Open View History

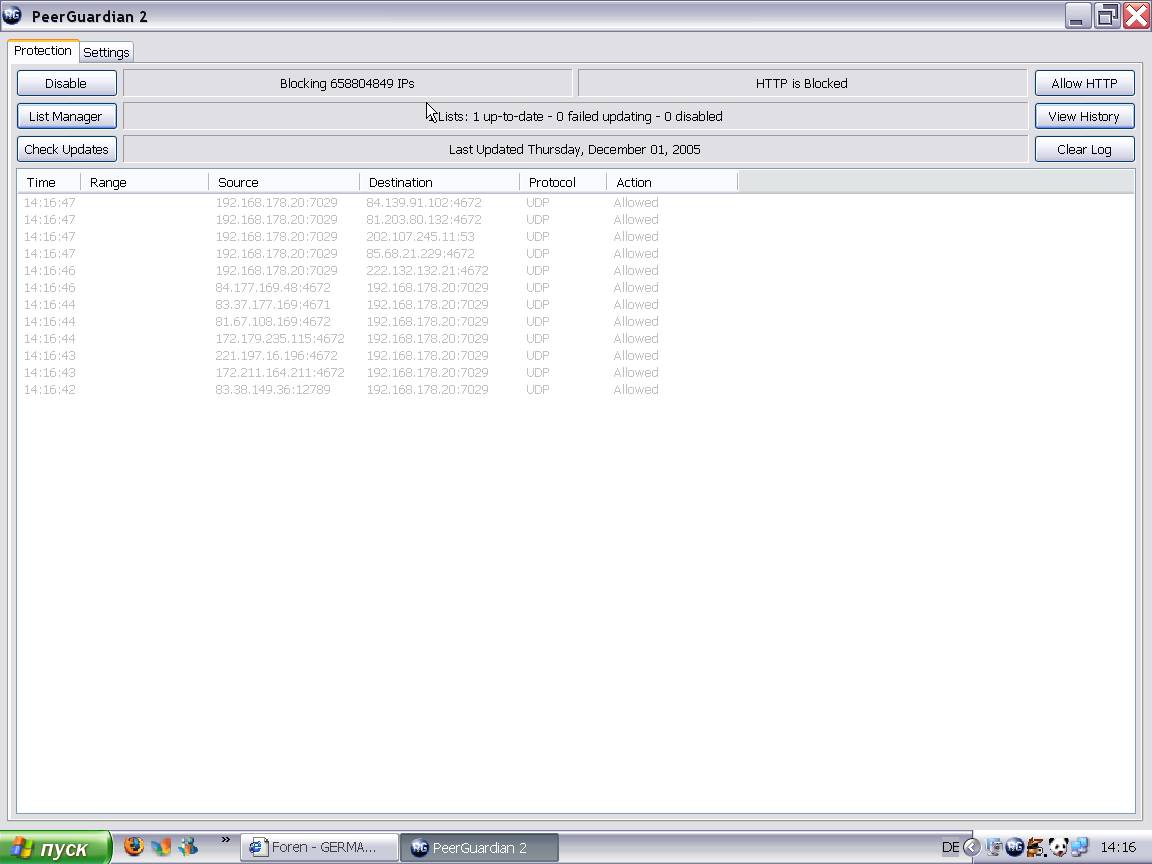pyautogui.click(x=1084, y=116)
